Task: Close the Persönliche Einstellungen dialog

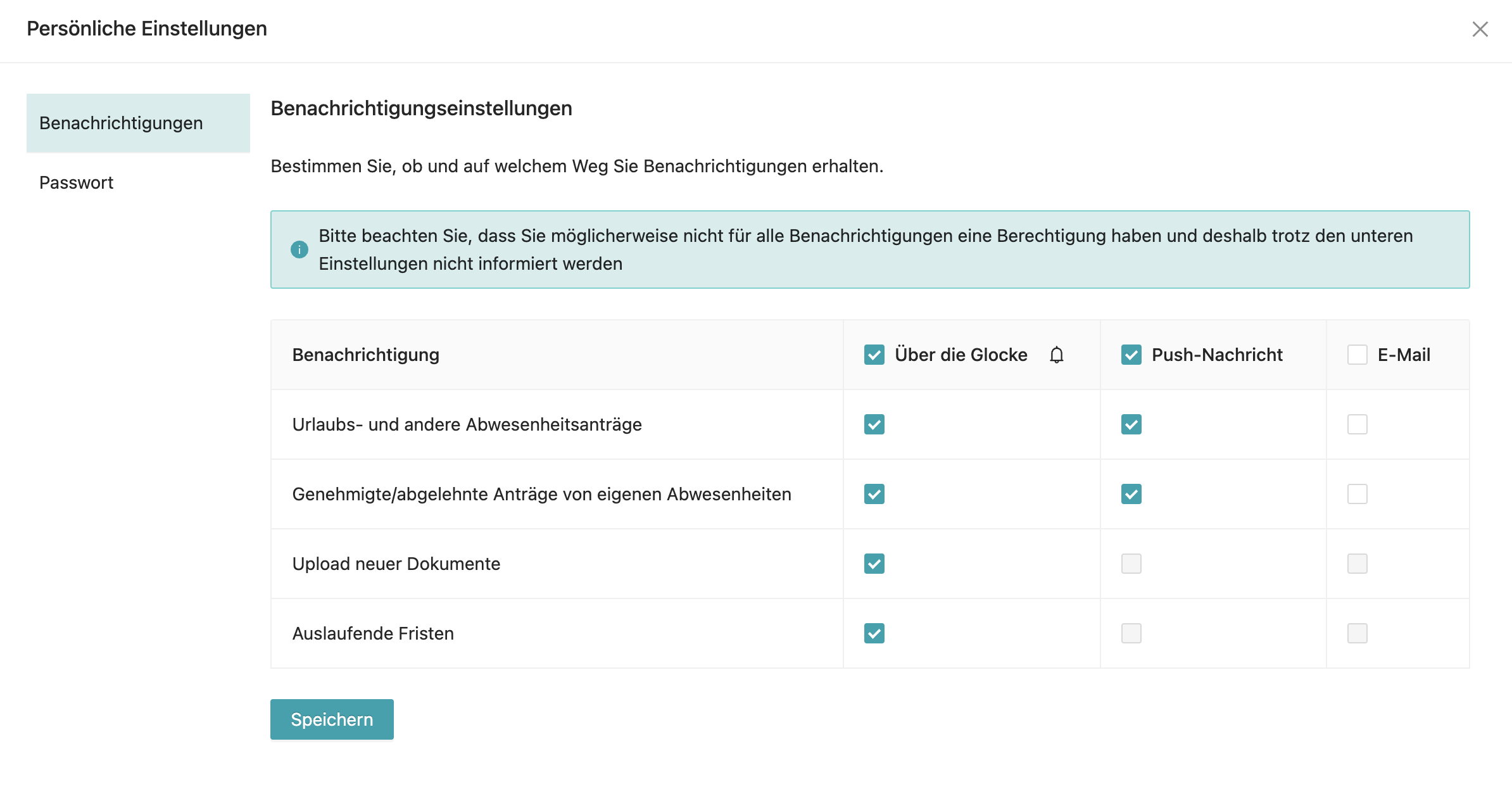Action: [x=1480, y=29]
